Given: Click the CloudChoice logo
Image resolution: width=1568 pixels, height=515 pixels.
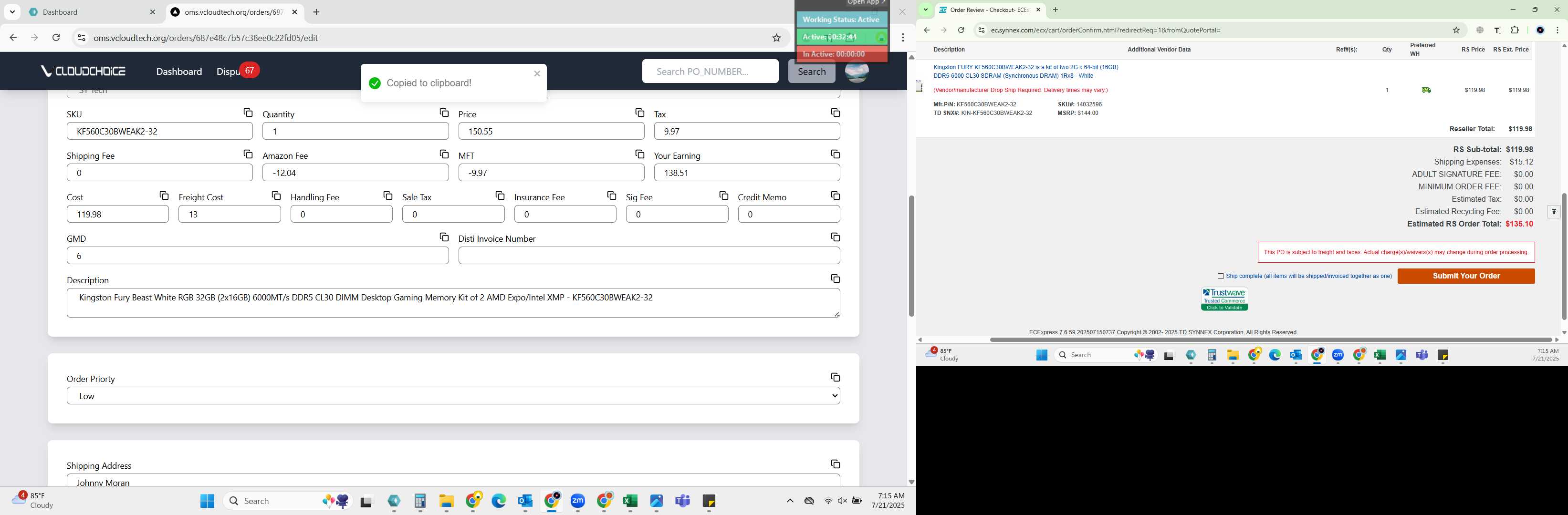Looking at the screenshot, I should (83, 71).
